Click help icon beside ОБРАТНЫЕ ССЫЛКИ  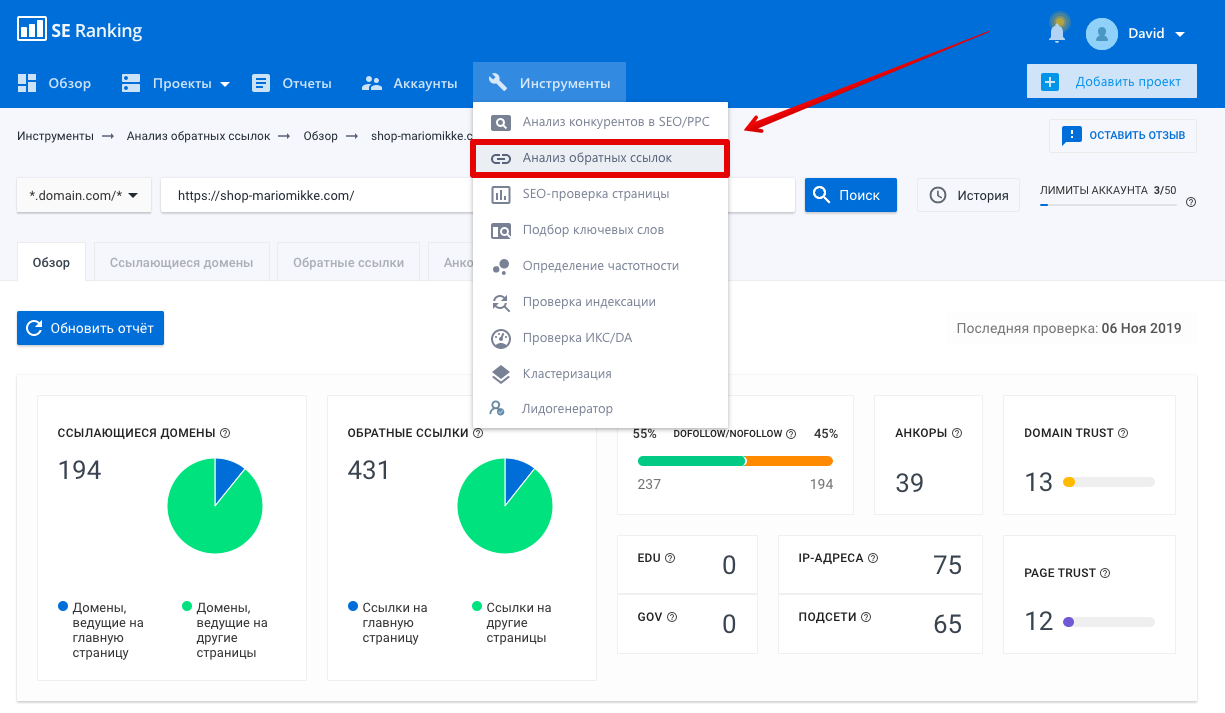[x=478, y=433]
